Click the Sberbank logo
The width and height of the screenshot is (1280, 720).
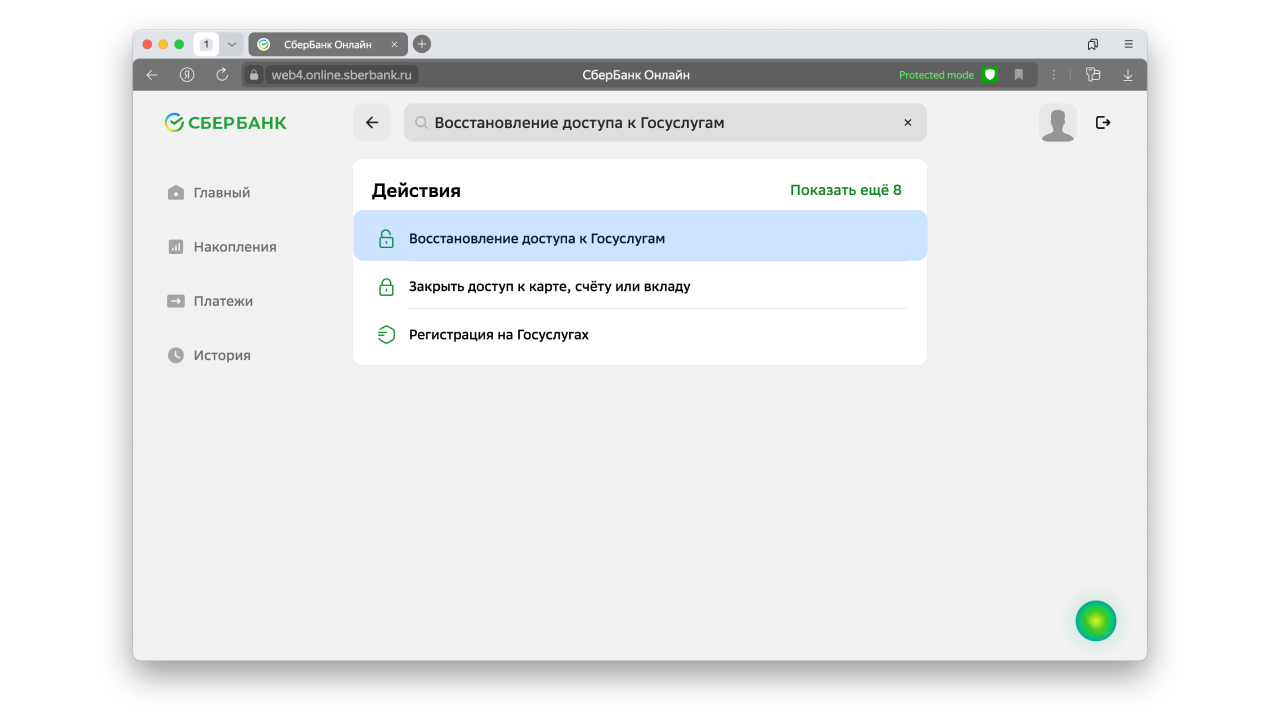[x=226, y=123]
